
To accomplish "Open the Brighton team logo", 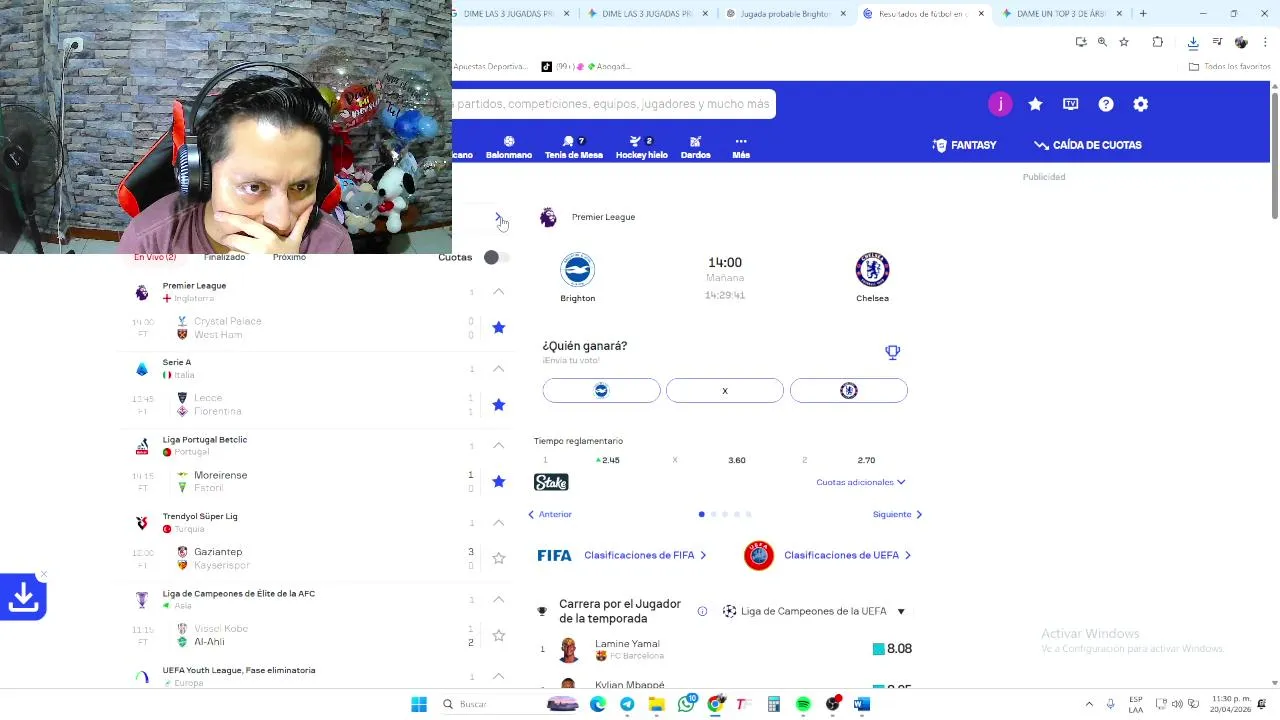I will coord(577,270).
